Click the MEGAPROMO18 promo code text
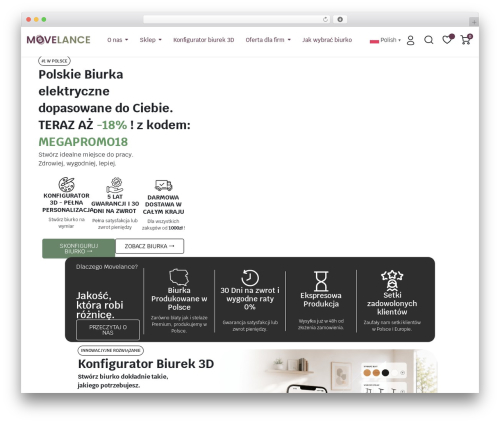This screenshot has width=500, height=423. pyautogui.click(x=83, y=142)
